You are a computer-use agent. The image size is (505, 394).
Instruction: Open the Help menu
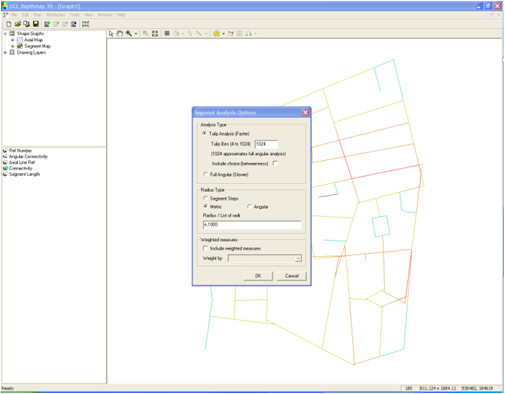[x=121, y=15]
